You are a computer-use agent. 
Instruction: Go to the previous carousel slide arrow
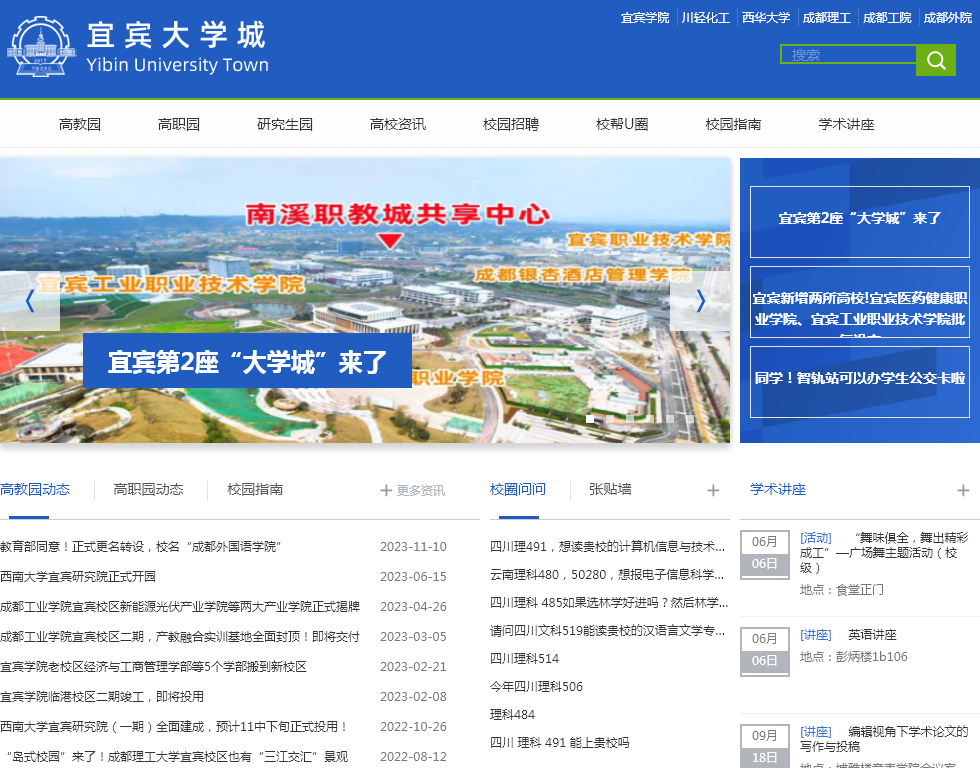(30, 301)
